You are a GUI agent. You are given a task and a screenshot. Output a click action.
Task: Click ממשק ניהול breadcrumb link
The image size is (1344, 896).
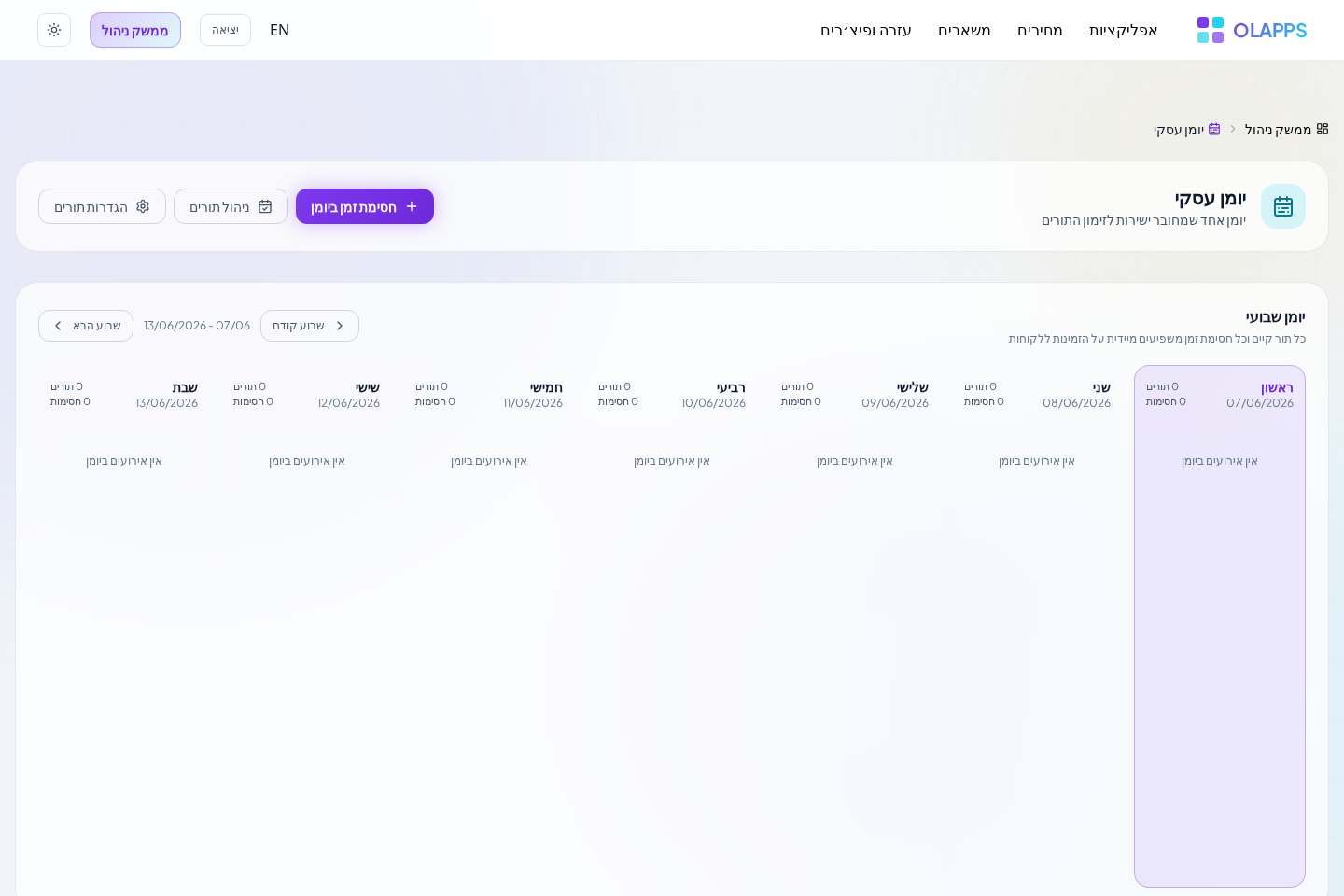click(x=1278, y=129)
